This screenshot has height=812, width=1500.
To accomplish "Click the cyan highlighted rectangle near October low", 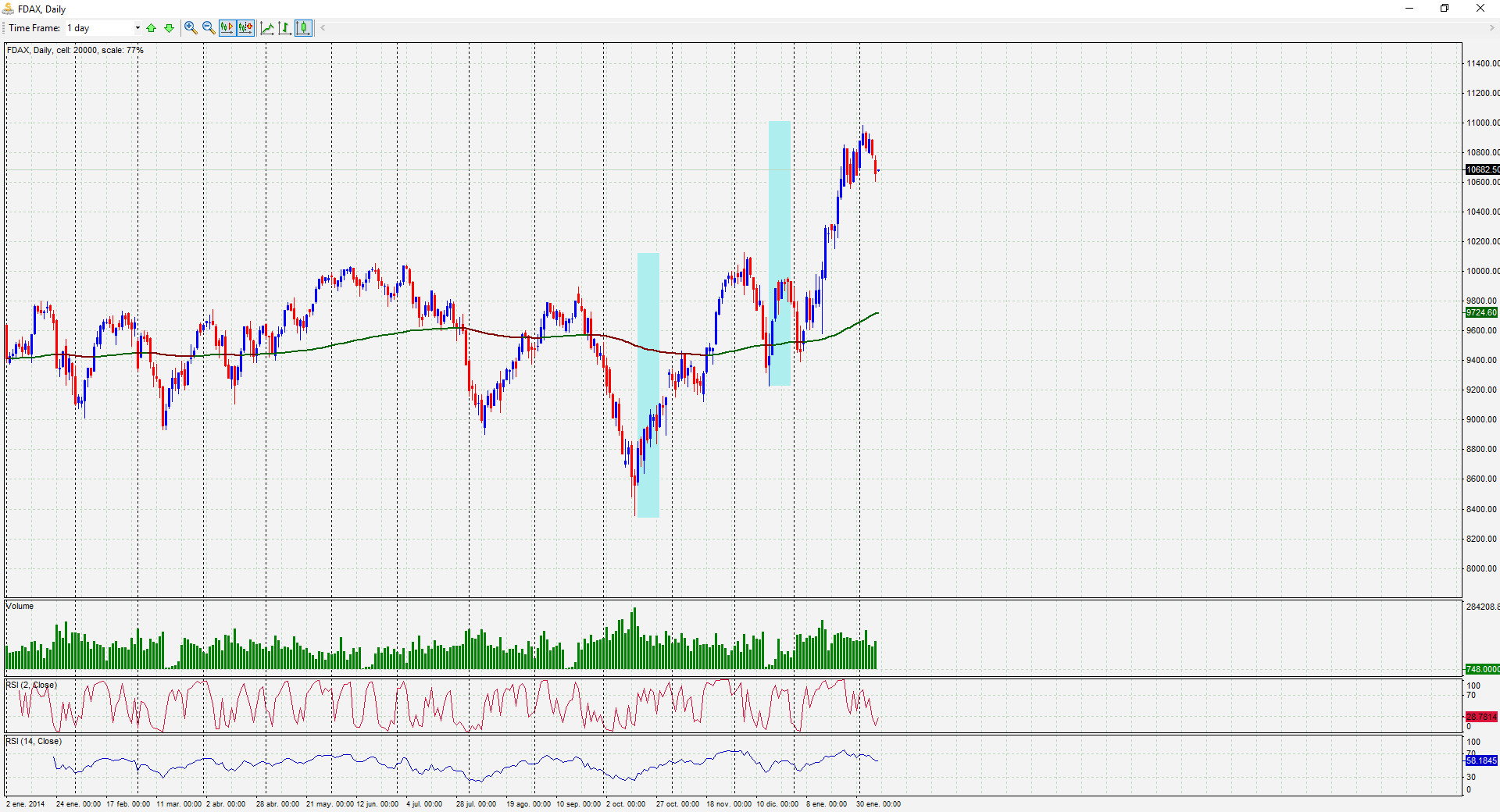I will click(648, 385).
